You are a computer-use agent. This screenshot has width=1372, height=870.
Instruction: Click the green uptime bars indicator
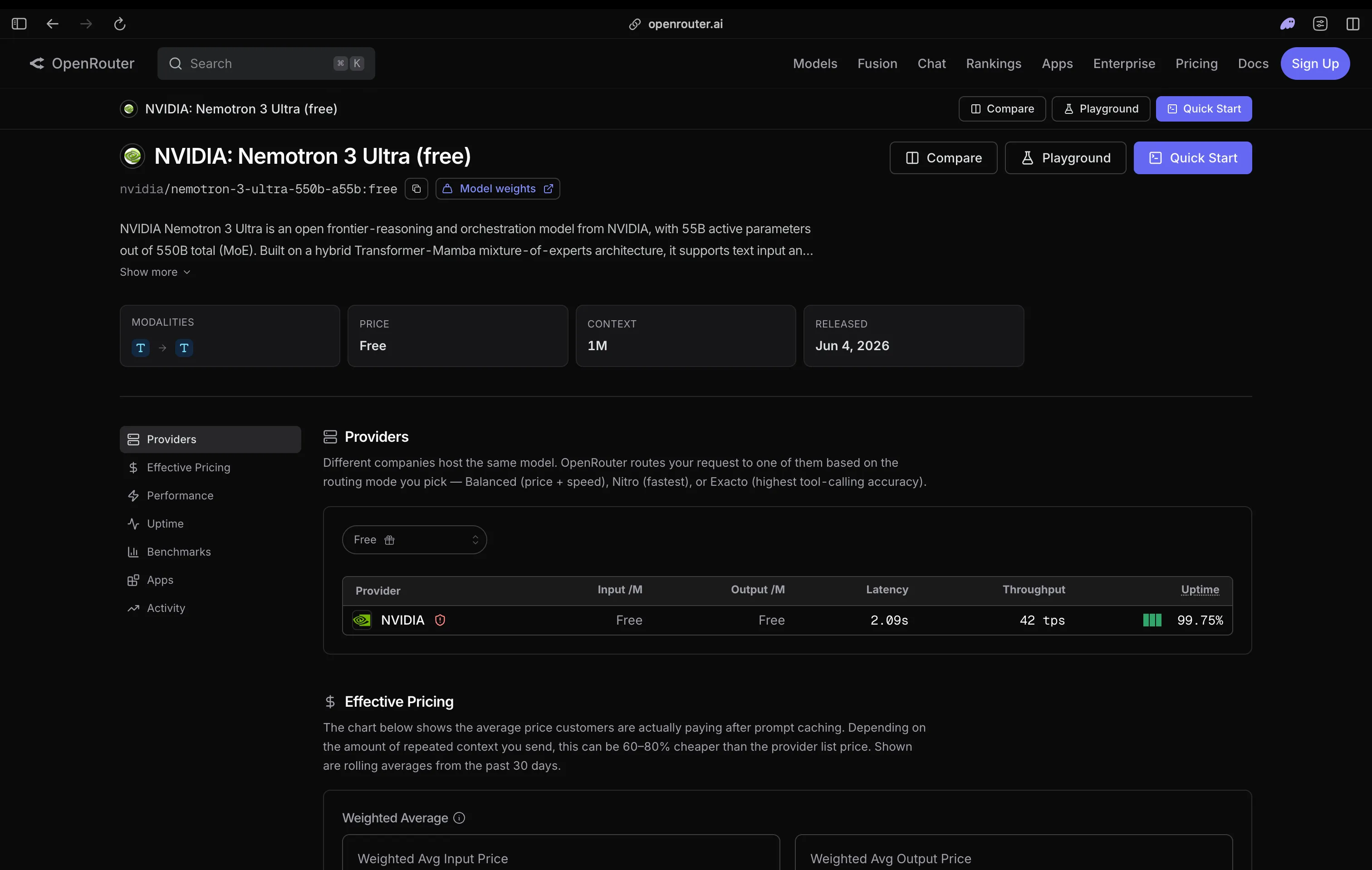tap(1152, 620)
